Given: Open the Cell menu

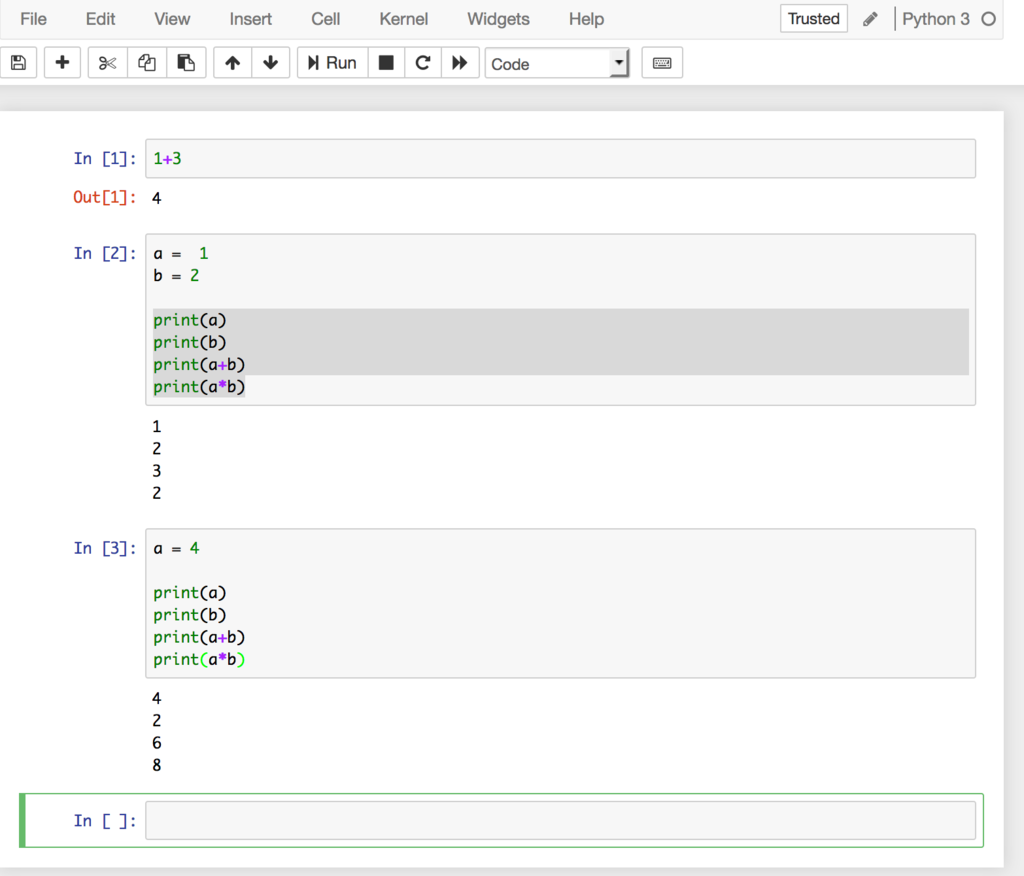Looking at the screenshot, I should coord(325,19).
